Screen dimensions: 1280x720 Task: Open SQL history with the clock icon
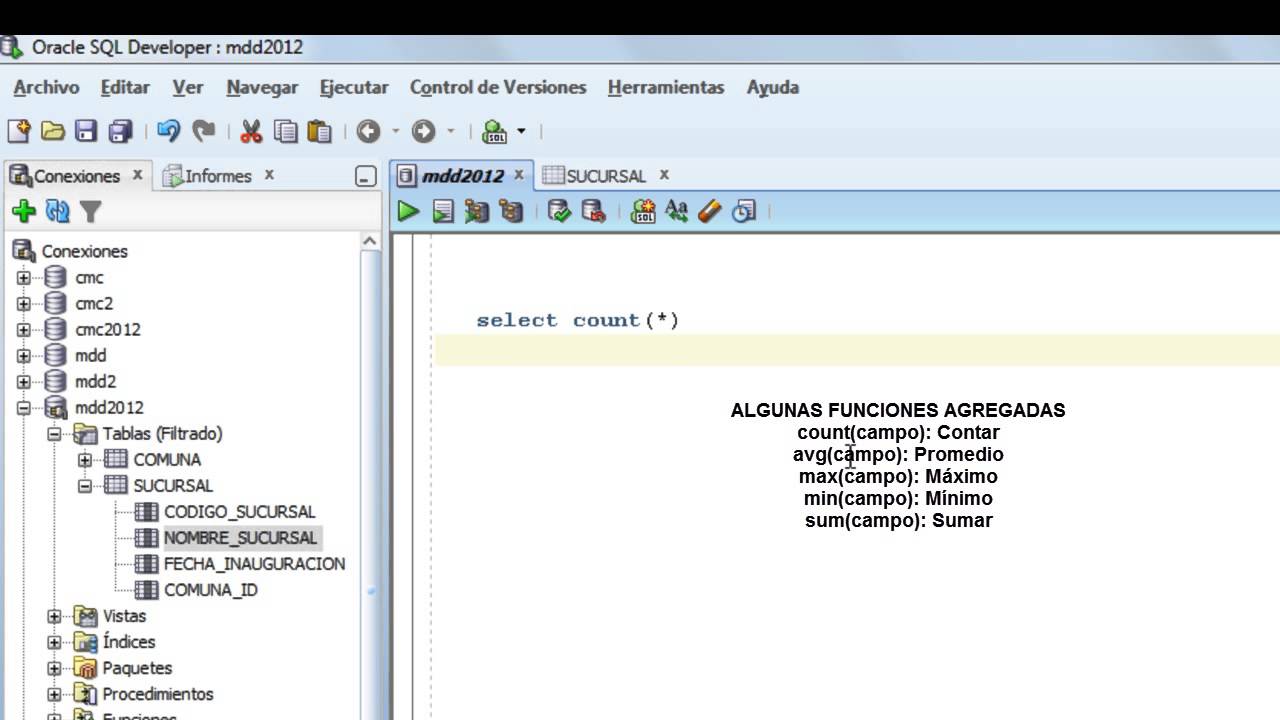(x=744, y=211)
